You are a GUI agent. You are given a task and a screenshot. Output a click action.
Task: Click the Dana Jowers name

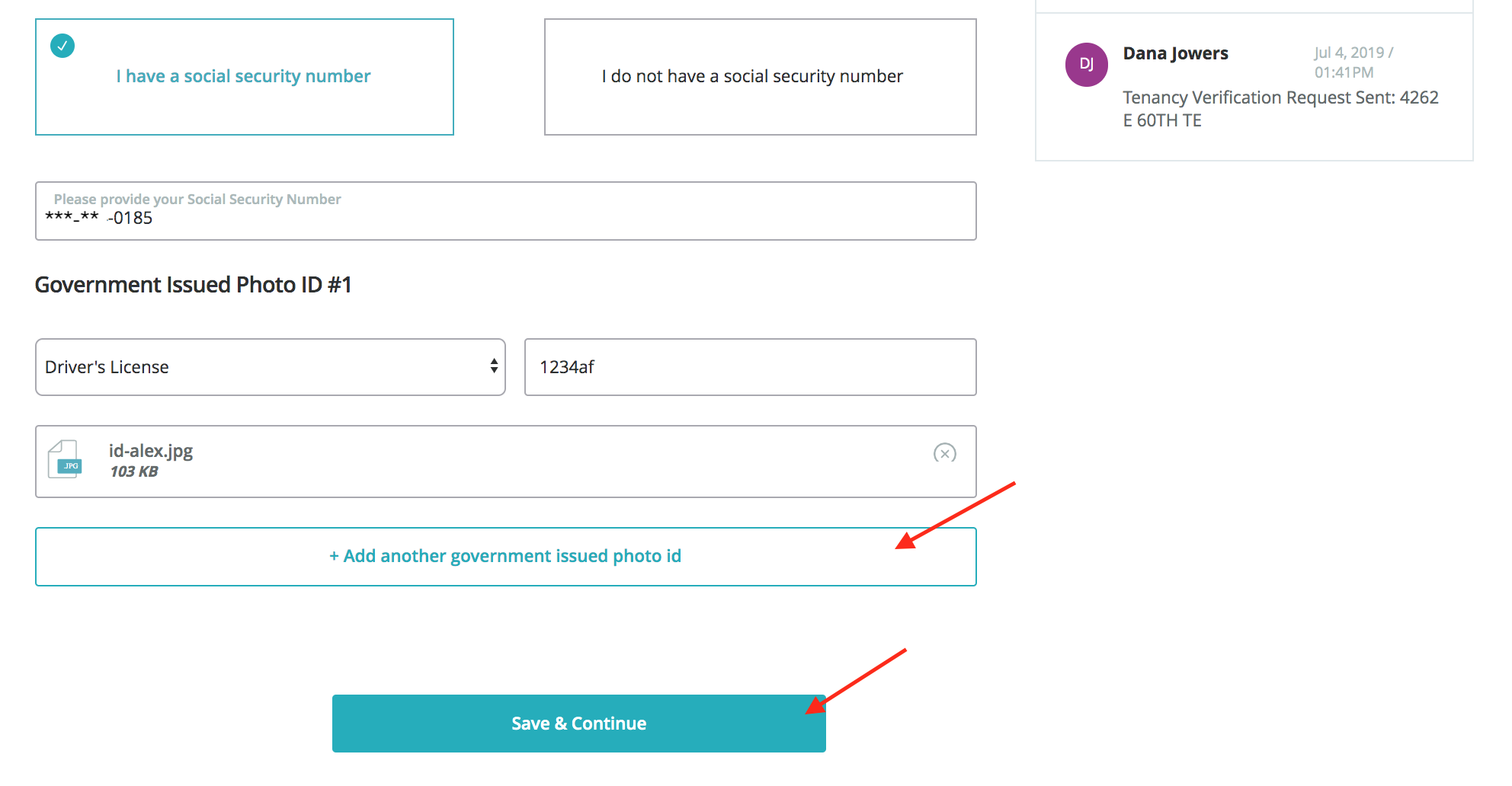tap(1175, 53)
